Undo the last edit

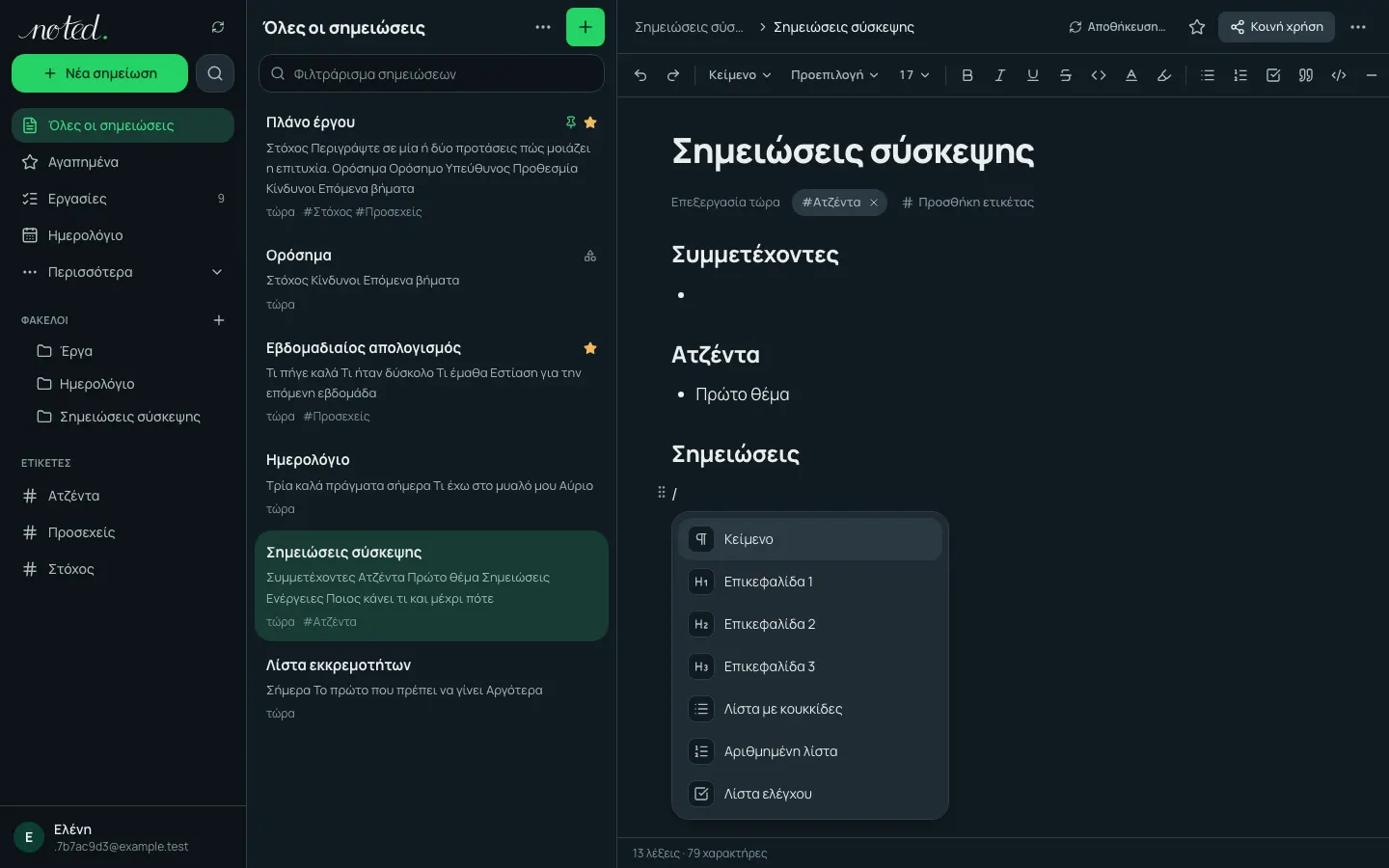[640, 75]
